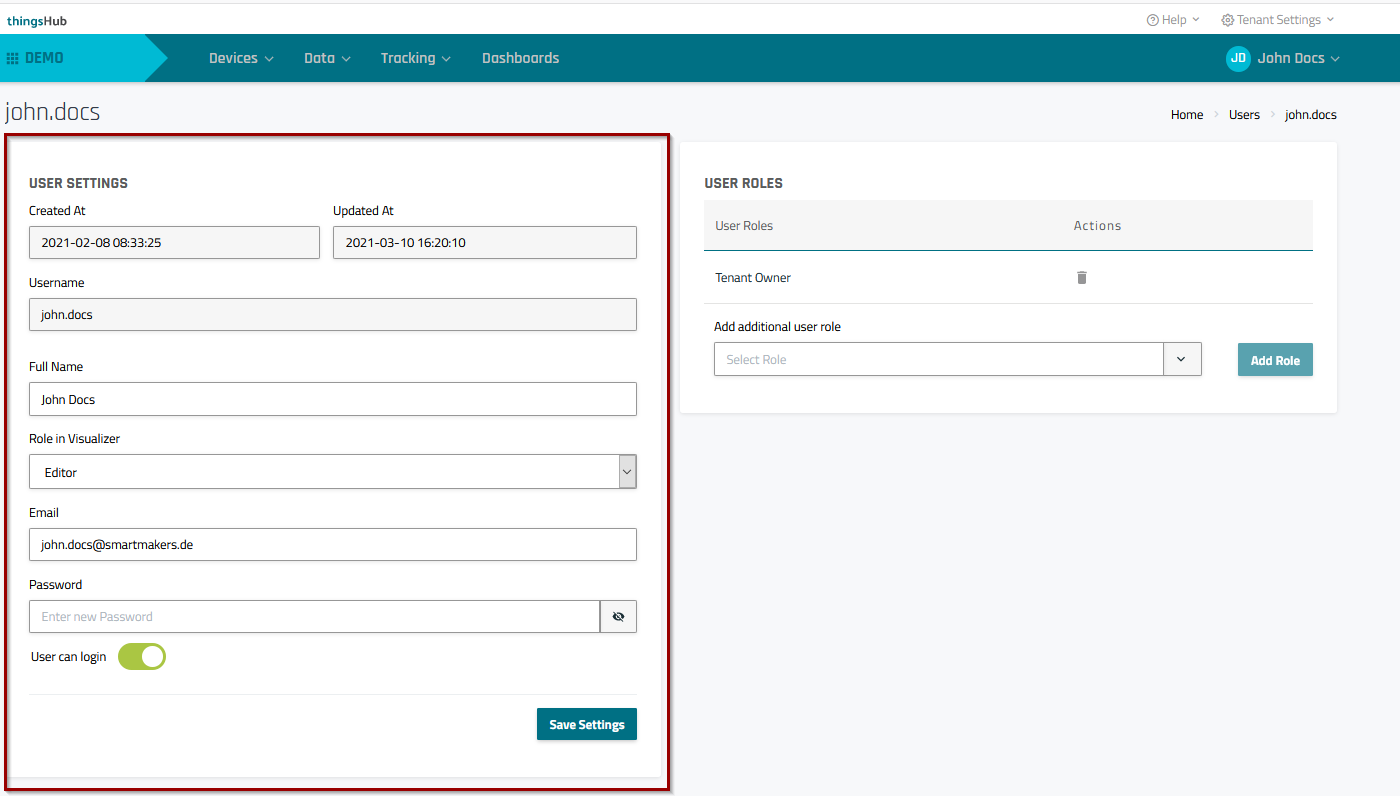This screenshot has width=1400, height=796.
Task: Expand the John Docs account menu
Action: pyautogui.click(x=1298, y=58)
